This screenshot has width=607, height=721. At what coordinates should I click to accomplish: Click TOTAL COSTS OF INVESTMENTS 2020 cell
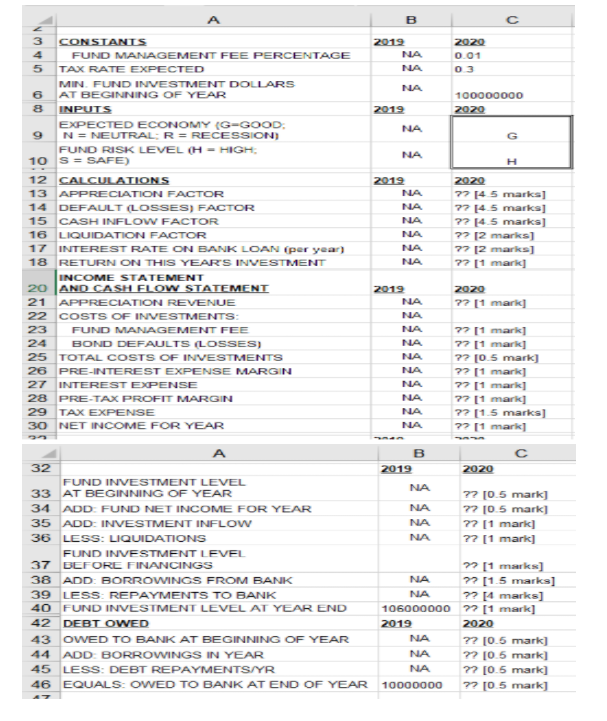(x=512, y=357)
